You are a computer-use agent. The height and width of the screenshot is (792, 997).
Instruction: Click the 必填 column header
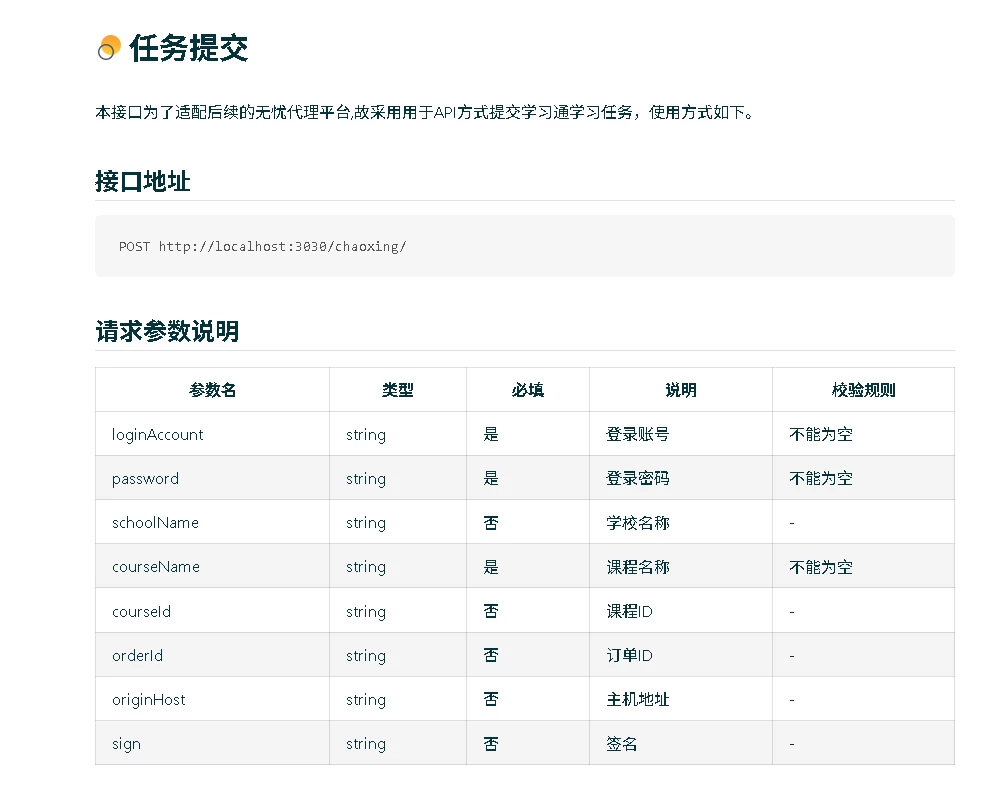(527, 389)
